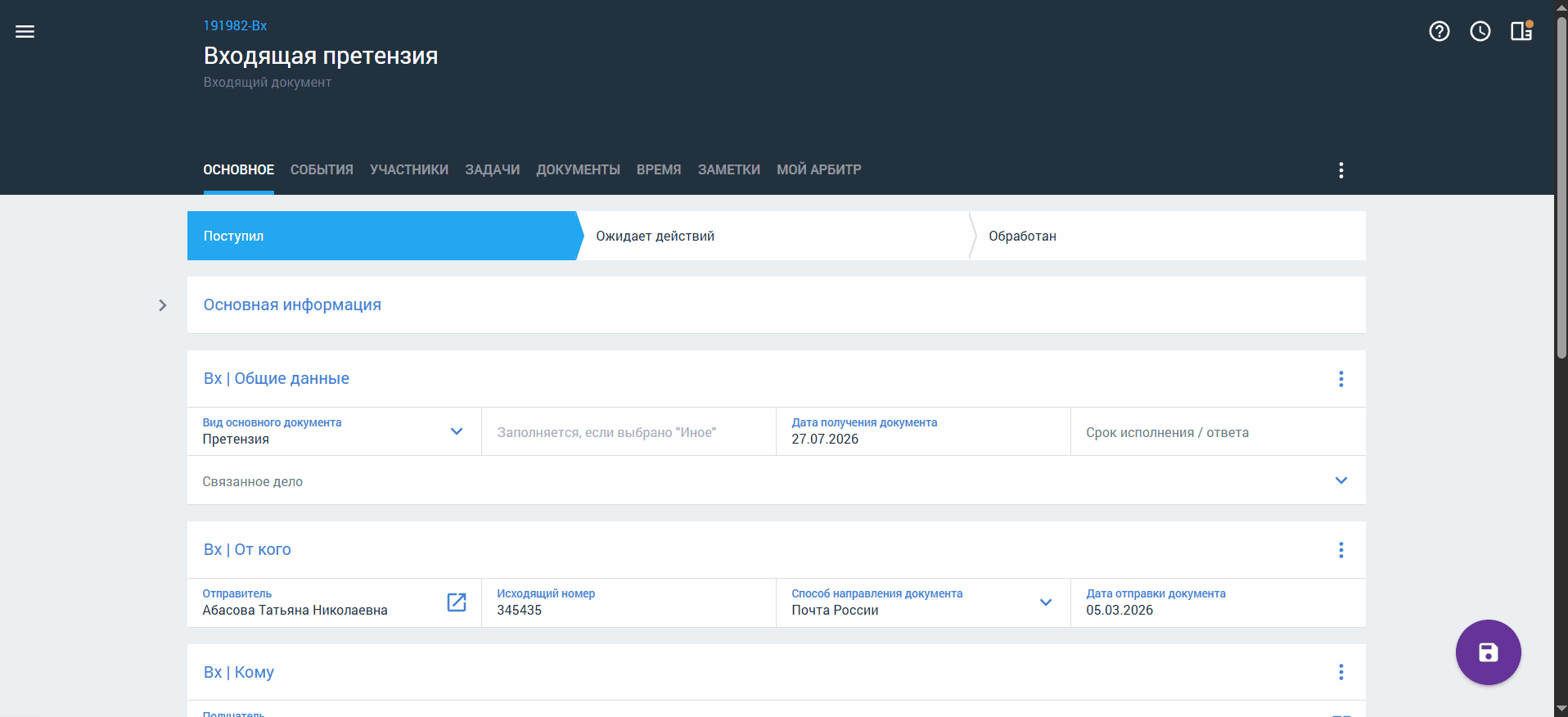
Task: Click the Дата получения документа field
Action: tap(923, 431)
